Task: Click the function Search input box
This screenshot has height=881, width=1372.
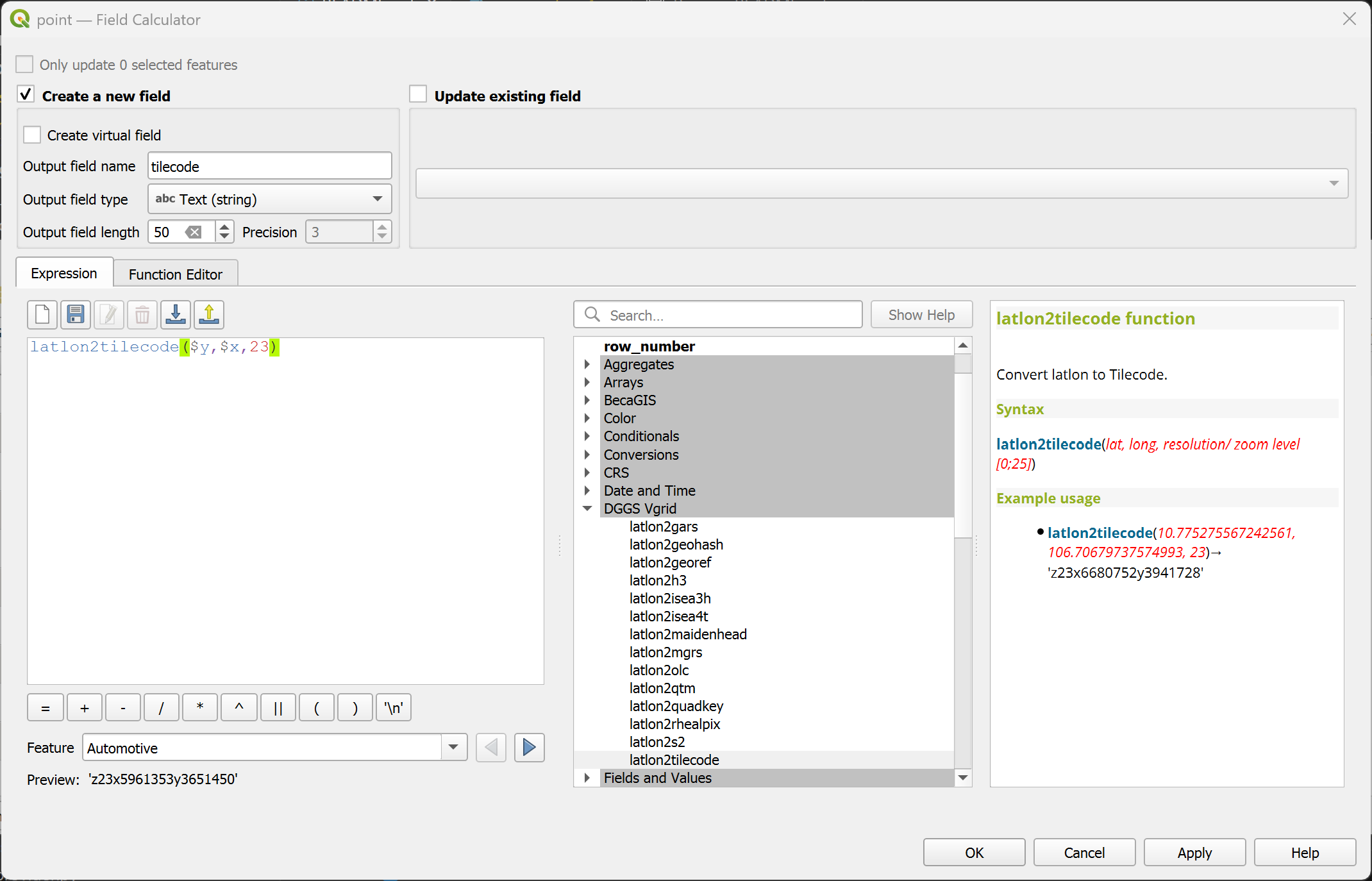Action: point(731,315)
